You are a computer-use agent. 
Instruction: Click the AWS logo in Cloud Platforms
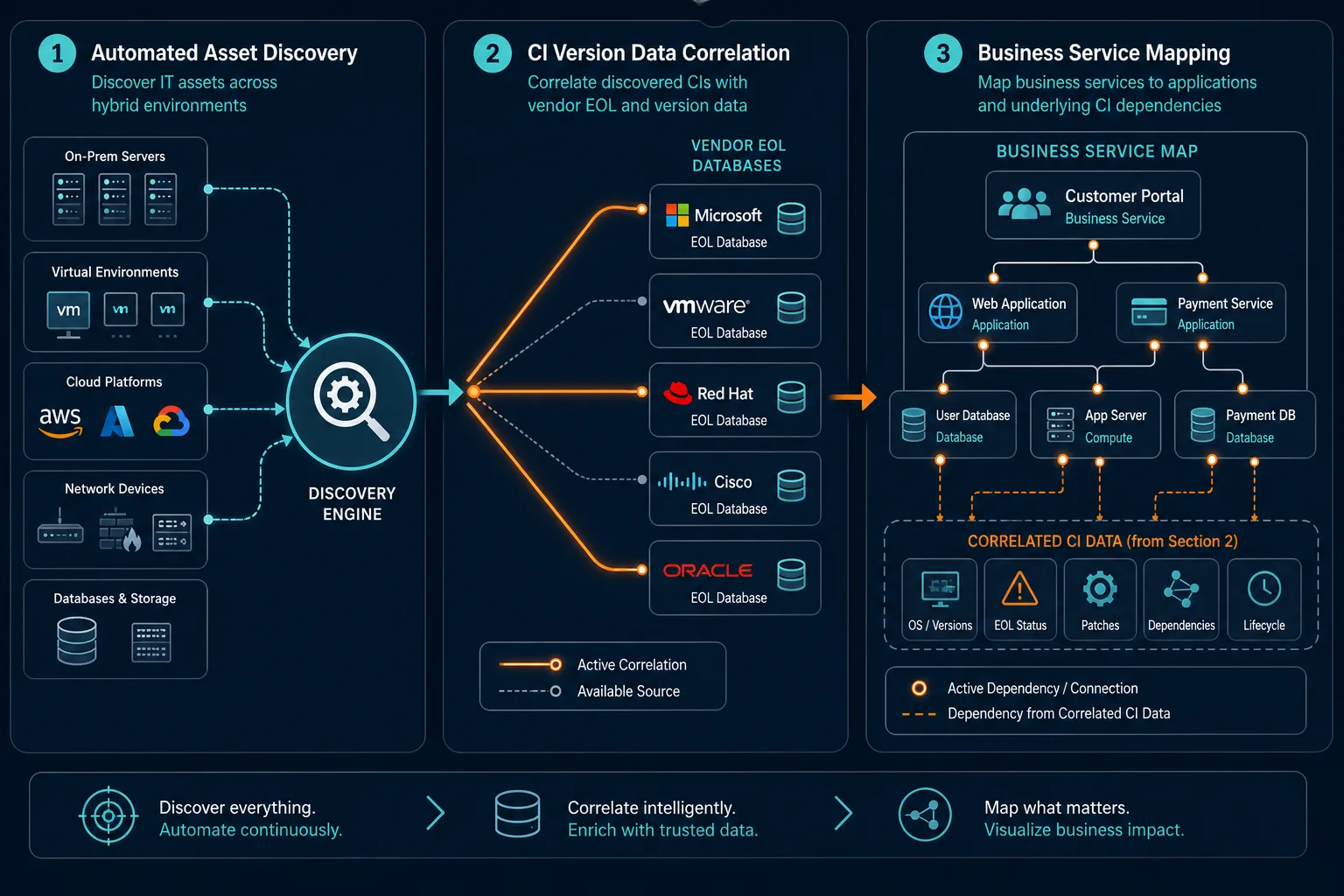tap(60, 421)
